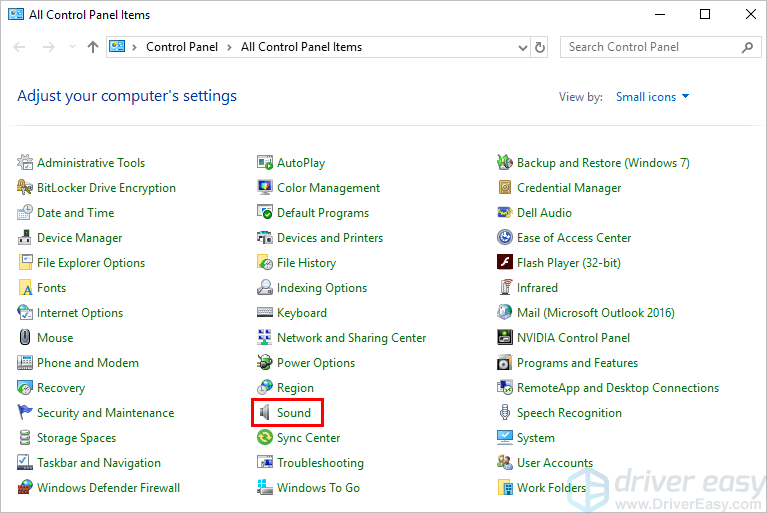Image resolution: width=767 pixels, height=513 pixels.
Task: Refresh the Control Panel view
Action: (541, 47)
